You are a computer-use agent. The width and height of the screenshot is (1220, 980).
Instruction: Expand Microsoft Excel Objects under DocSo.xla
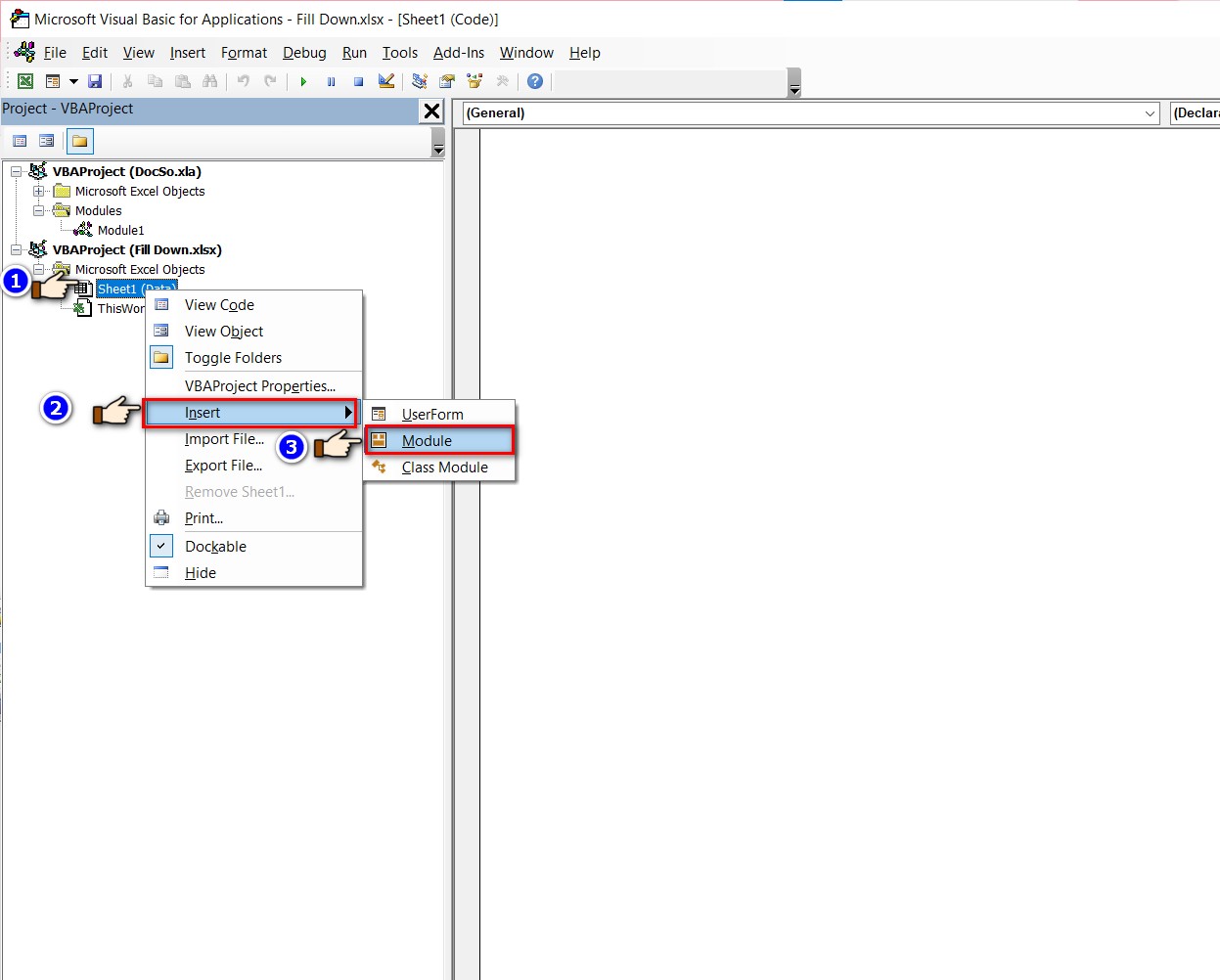pos(39,192)
